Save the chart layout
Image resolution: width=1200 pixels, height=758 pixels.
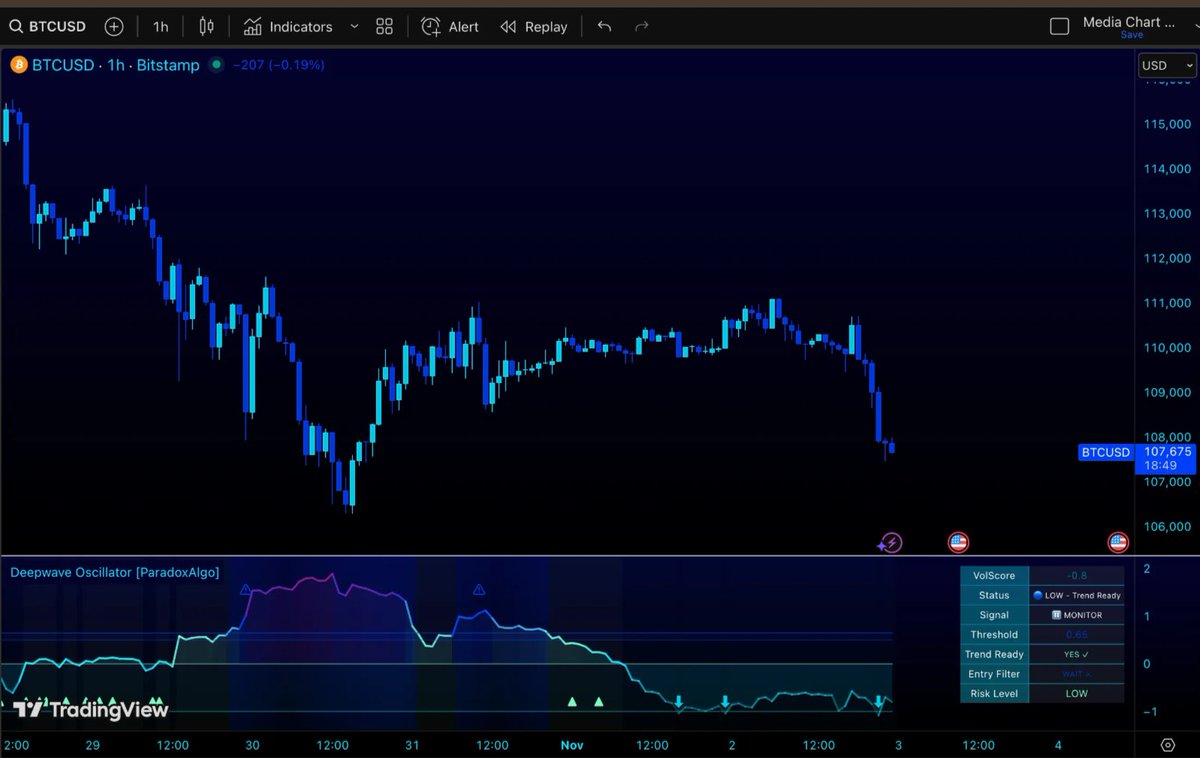pyautogui.click(x=1132, y=35)
